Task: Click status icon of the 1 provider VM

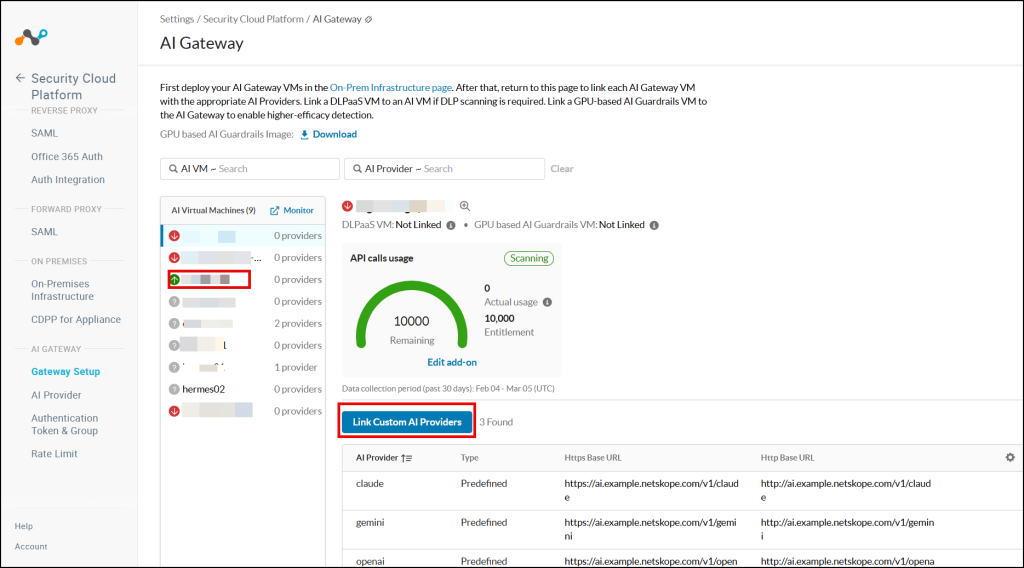Action: point(174,368)
